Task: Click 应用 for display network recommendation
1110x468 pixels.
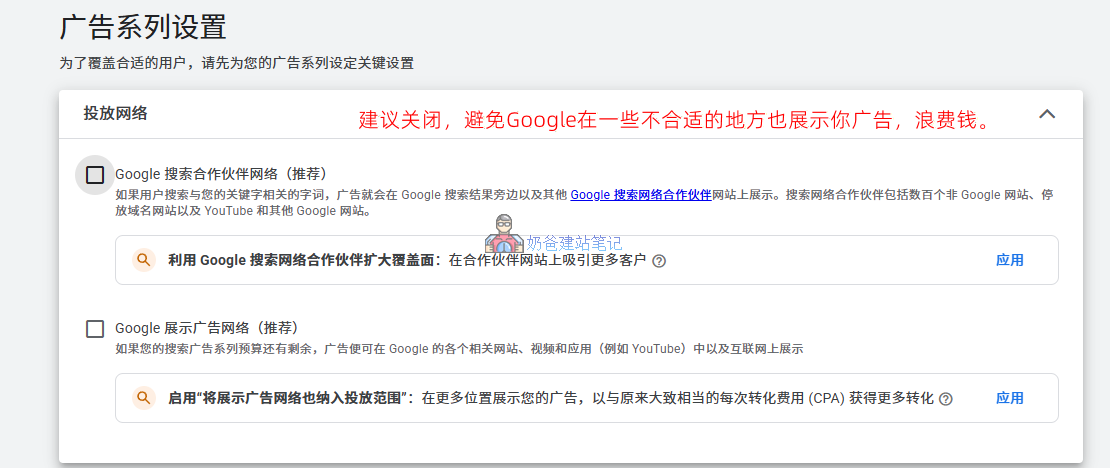Action: pyautogui.click(x=1009, y=398)
